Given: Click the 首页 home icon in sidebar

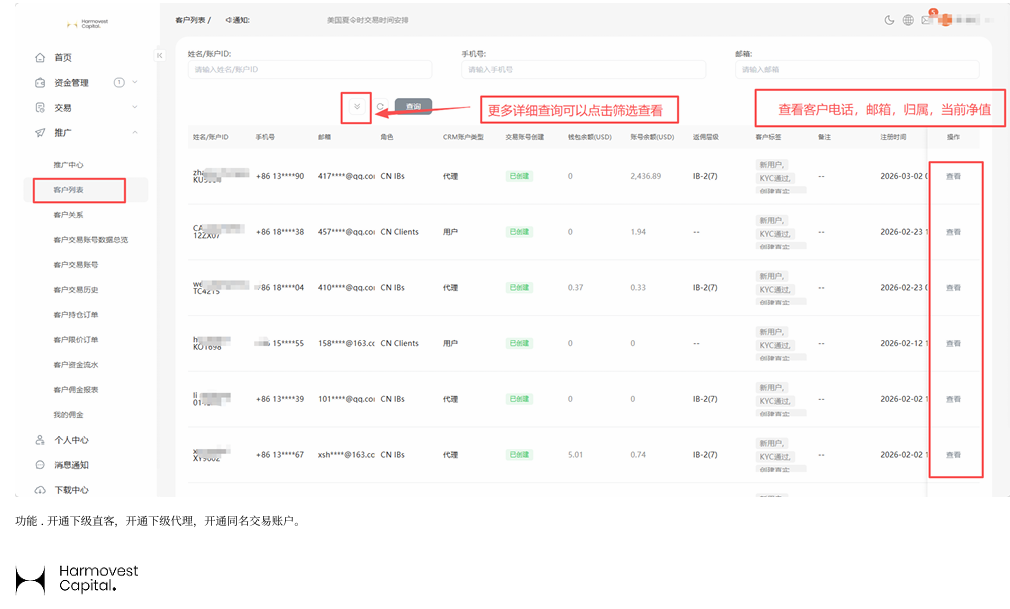Looking at the screenshot, I should (40, 57).
